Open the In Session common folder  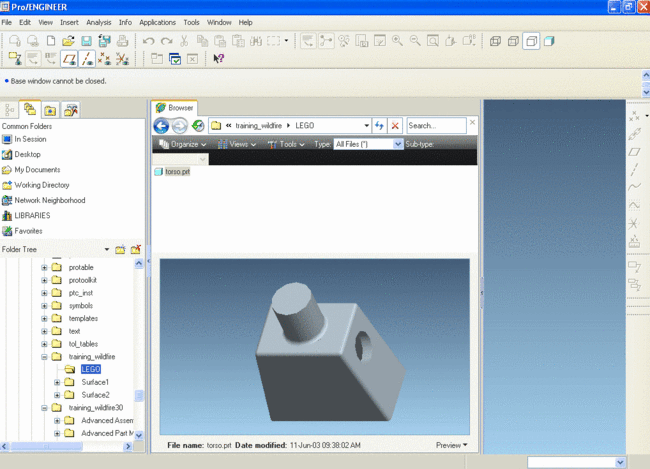(x=24, y=139)
